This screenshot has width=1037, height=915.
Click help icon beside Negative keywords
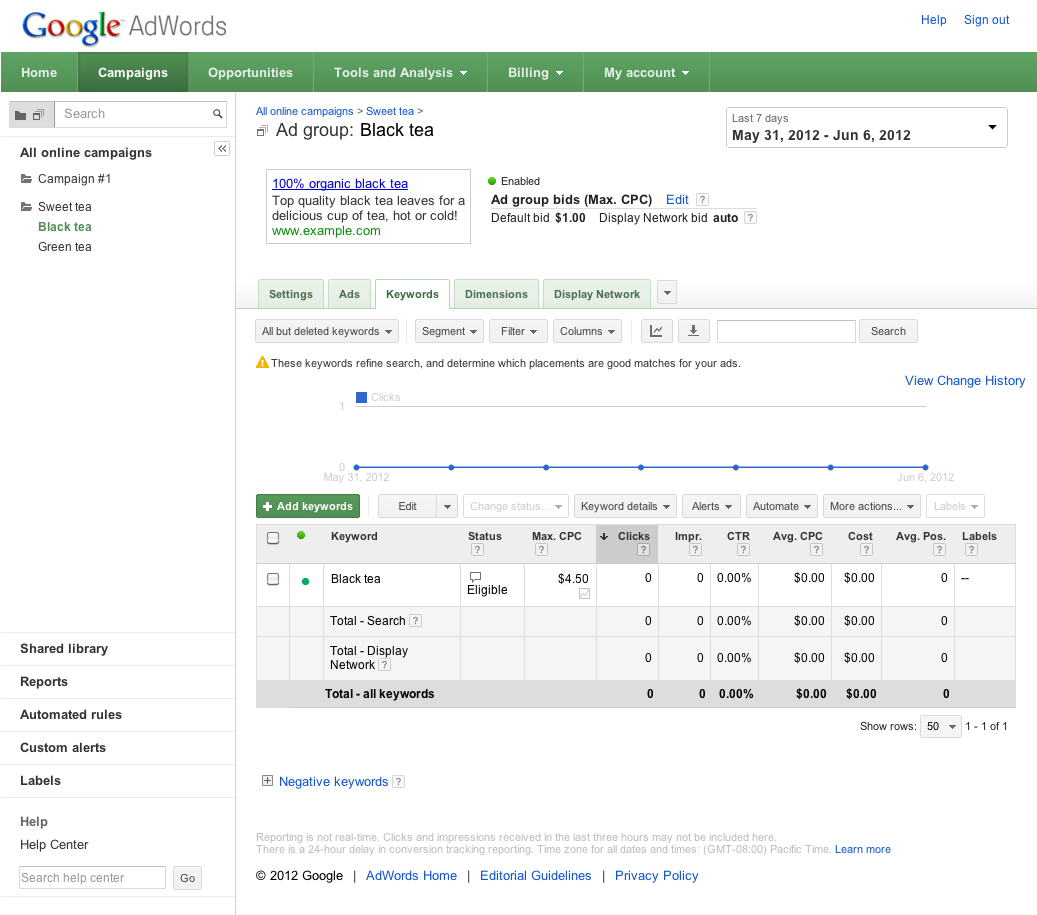[398, 781]
